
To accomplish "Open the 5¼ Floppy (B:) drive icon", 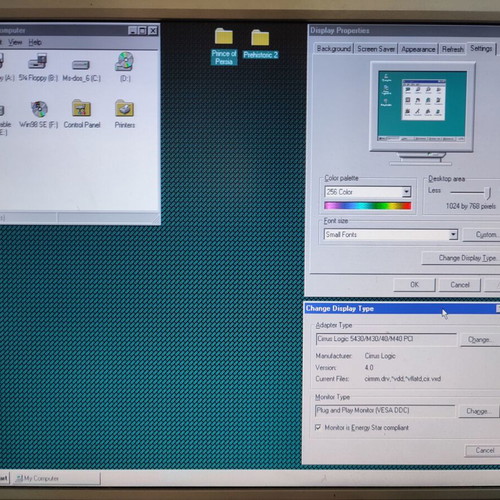I will (x=37, y=62).
